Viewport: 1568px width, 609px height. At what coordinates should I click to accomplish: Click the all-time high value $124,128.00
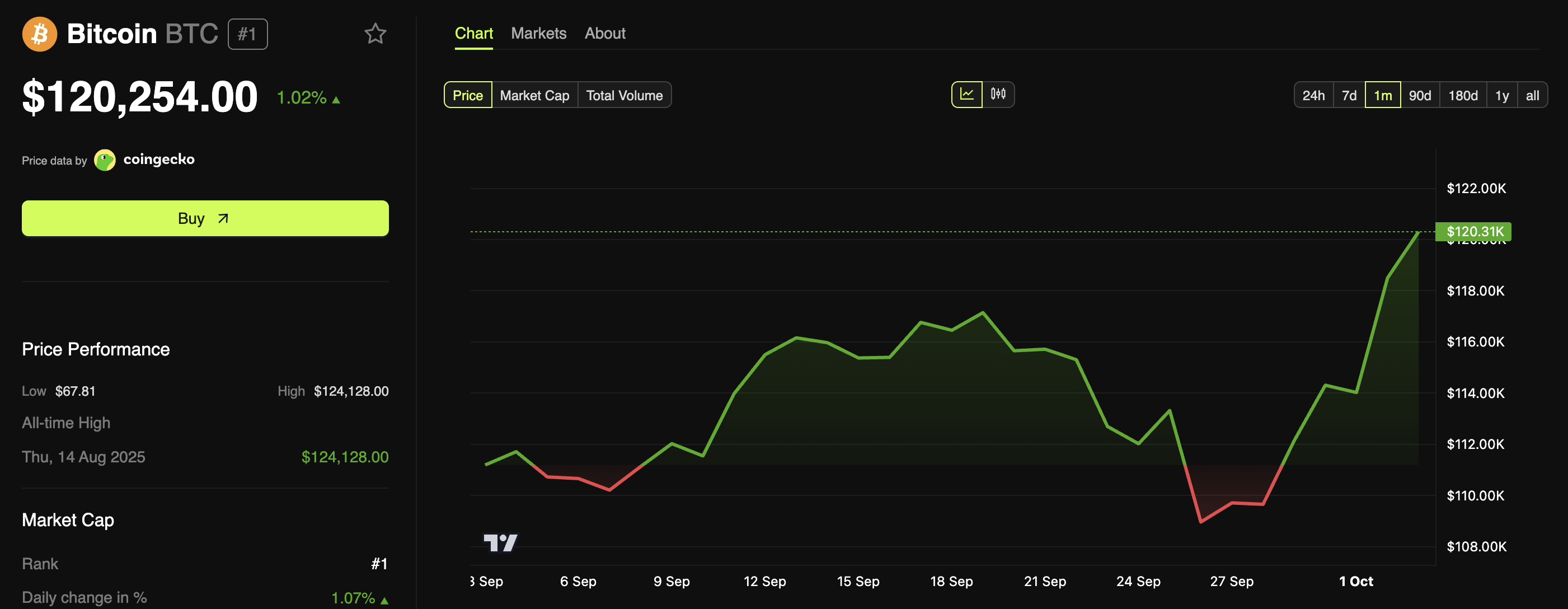point(345,457)
